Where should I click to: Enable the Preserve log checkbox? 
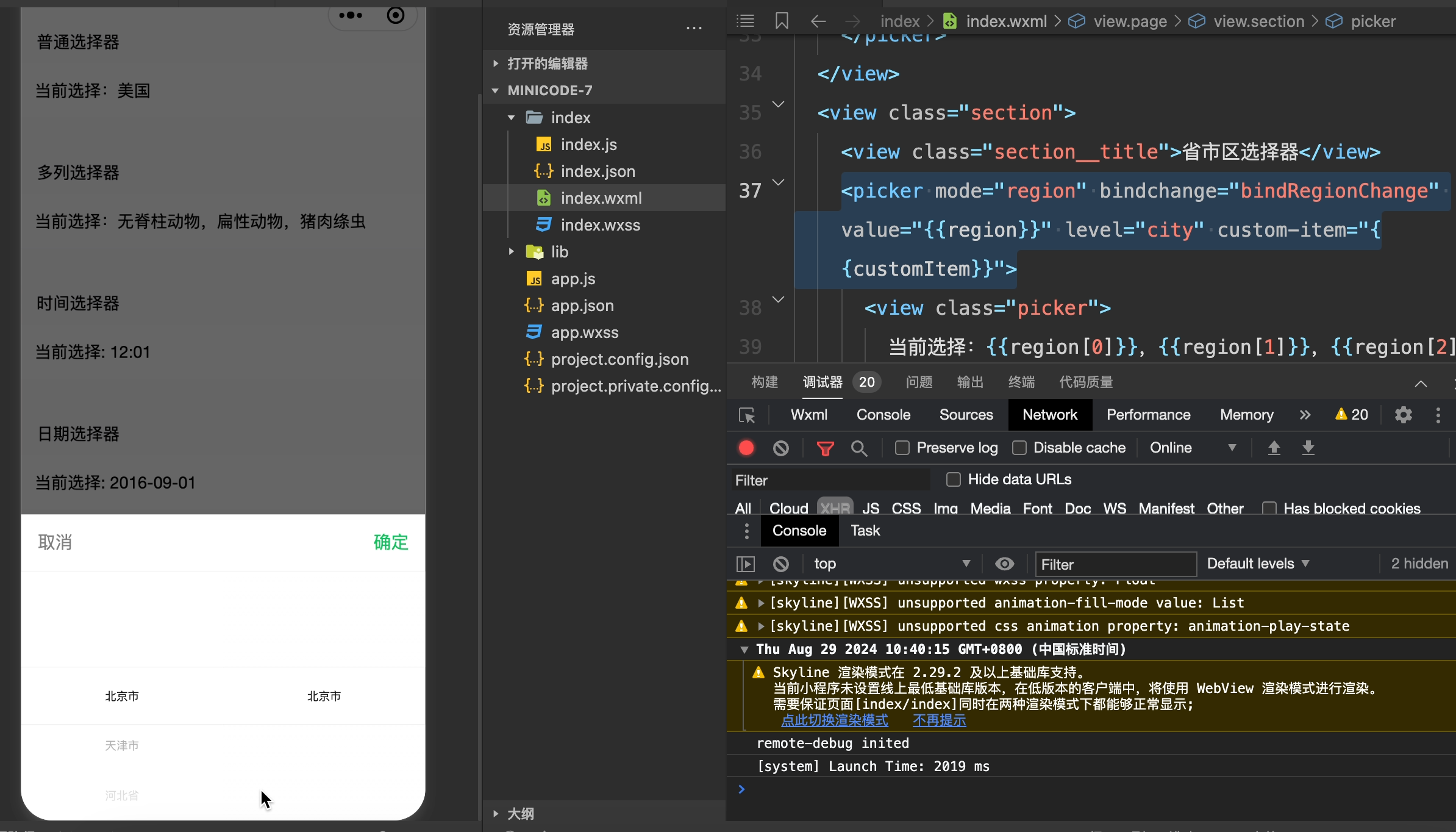[902, 448]
